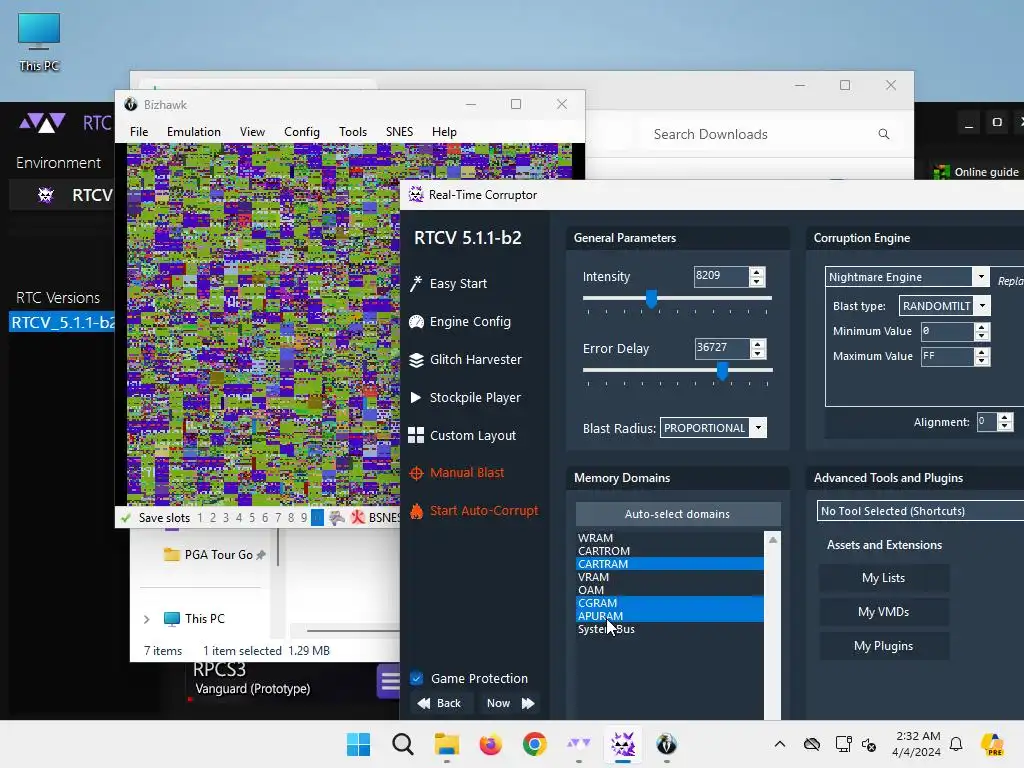Click the SNES controller icon in Bizhawk status bar
Viewport: 1024px width, 768px height.
337,518
